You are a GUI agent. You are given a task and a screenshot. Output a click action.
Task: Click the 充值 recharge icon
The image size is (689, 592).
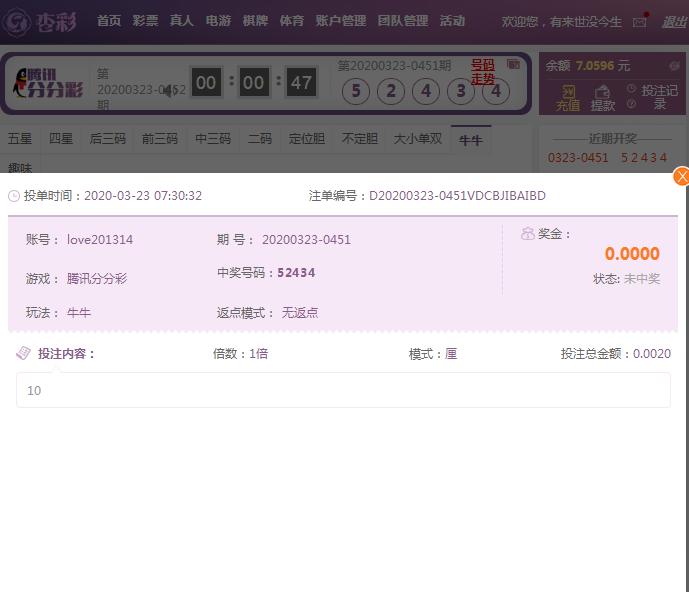[x=568, y=98]
